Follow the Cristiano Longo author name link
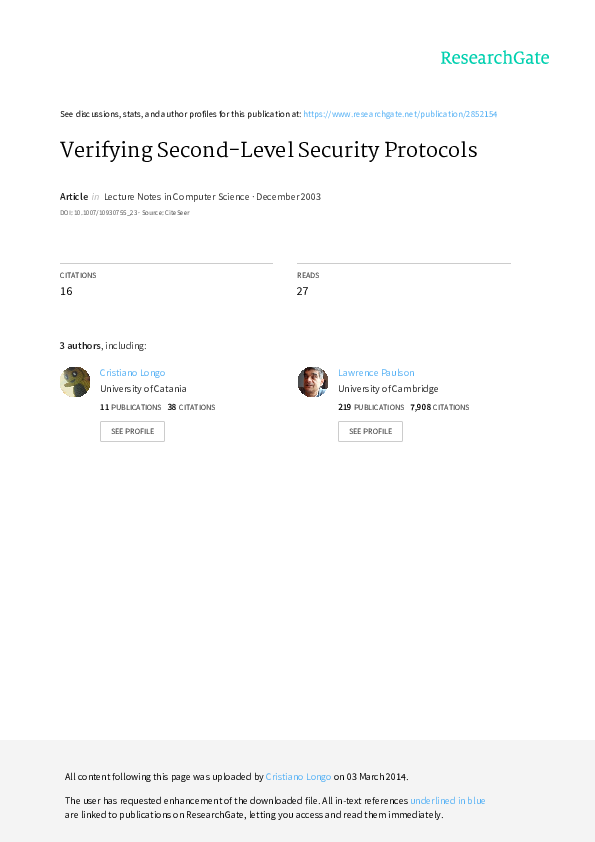 tap(132, 373)
